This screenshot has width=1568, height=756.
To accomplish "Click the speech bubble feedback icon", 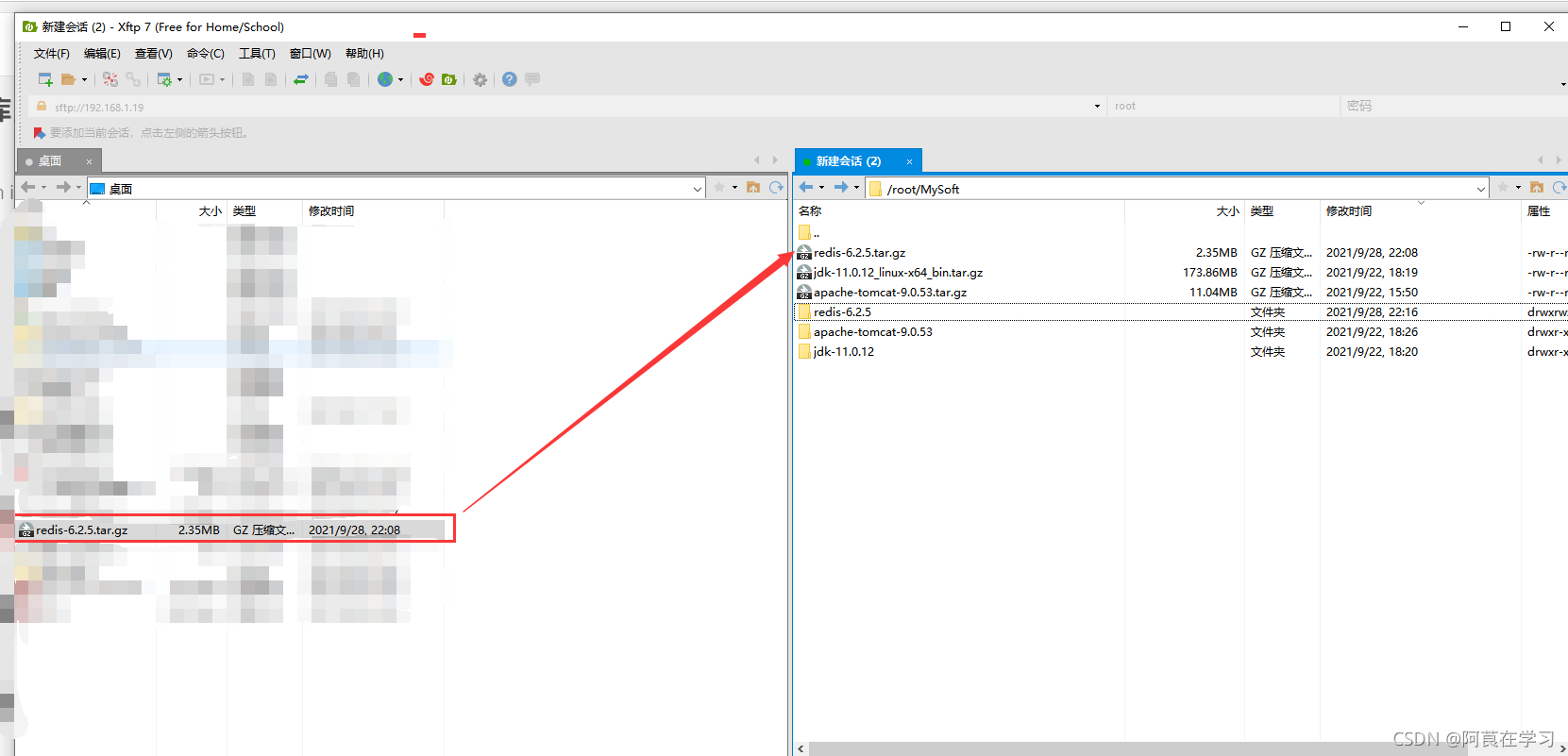I will [532, 79].
